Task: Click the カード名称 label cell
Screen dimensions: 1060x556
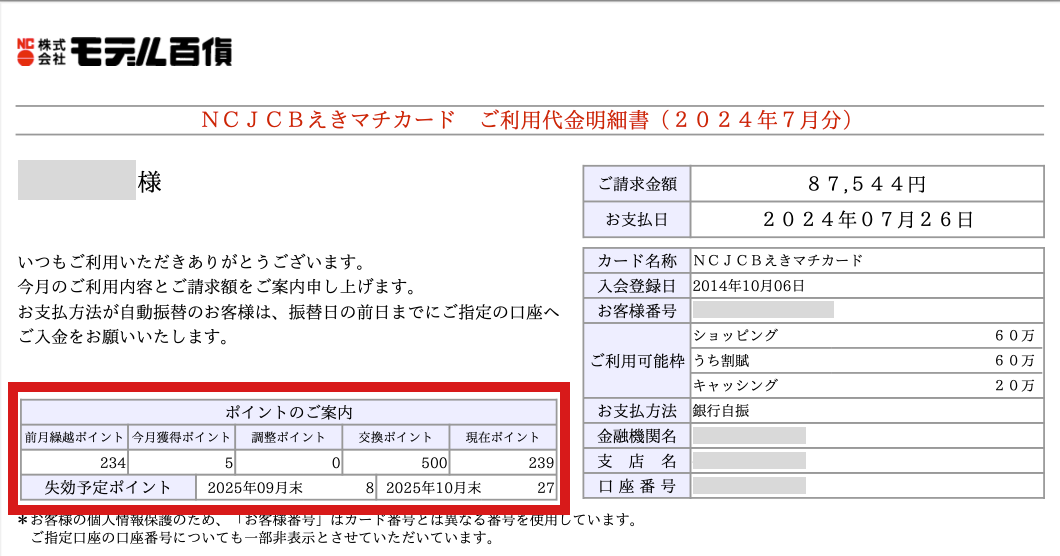Action: (x=637, y=260)
